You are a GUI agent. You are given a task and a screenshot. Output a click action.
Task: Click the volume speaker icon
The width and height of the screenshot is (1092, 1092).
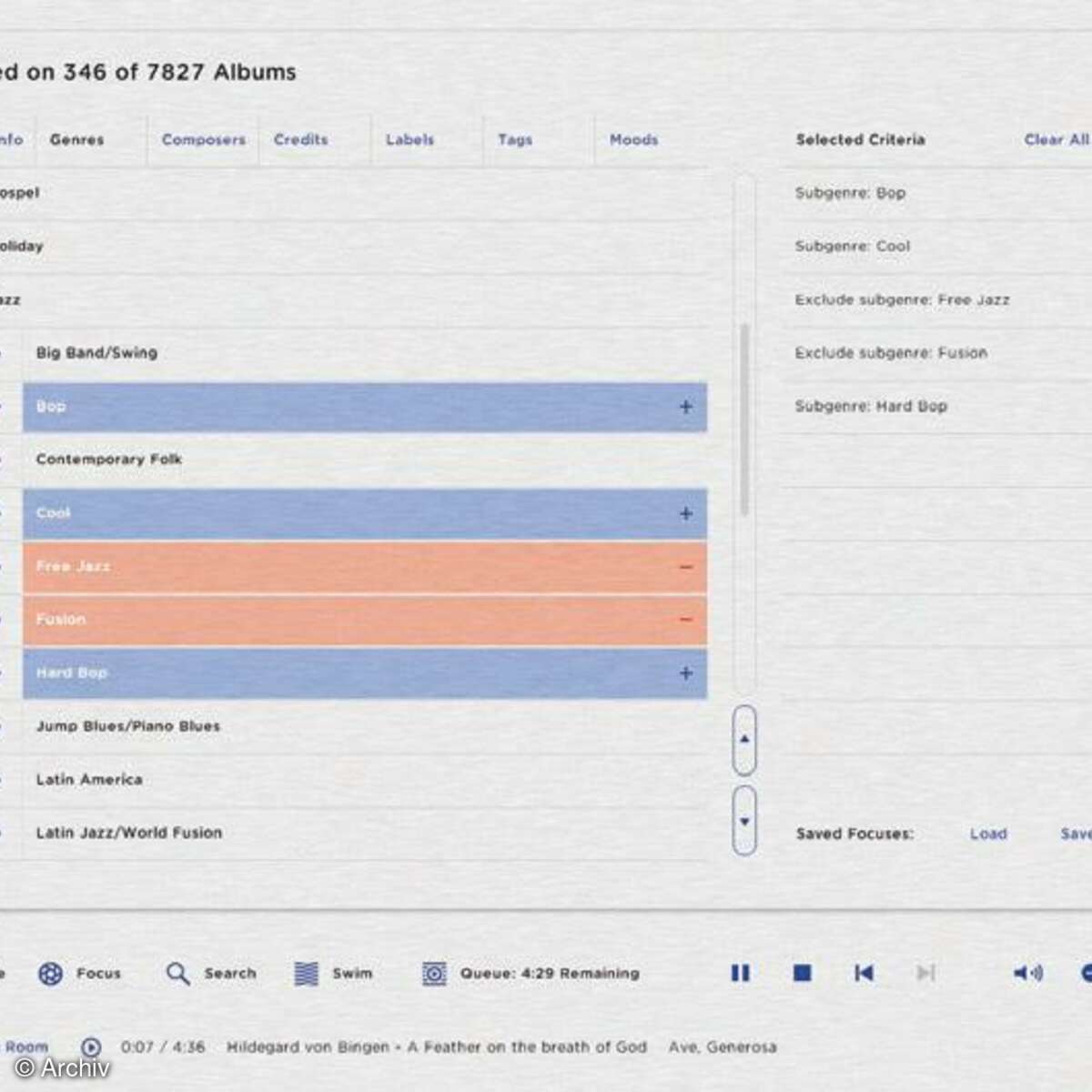[1027, 974]
